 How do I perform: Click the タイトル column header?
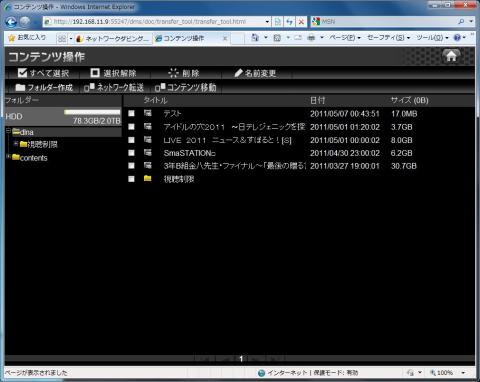tap(155, 100)
